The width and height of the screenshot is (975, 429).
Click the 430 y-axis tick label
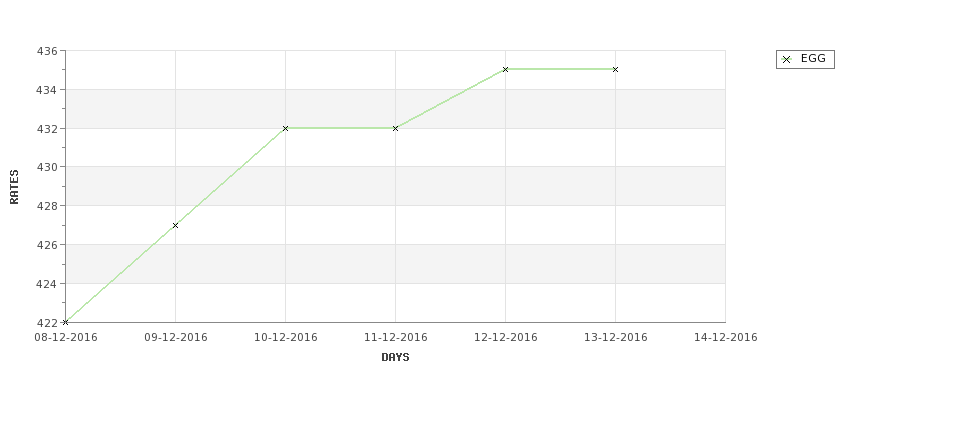(47, 167)
